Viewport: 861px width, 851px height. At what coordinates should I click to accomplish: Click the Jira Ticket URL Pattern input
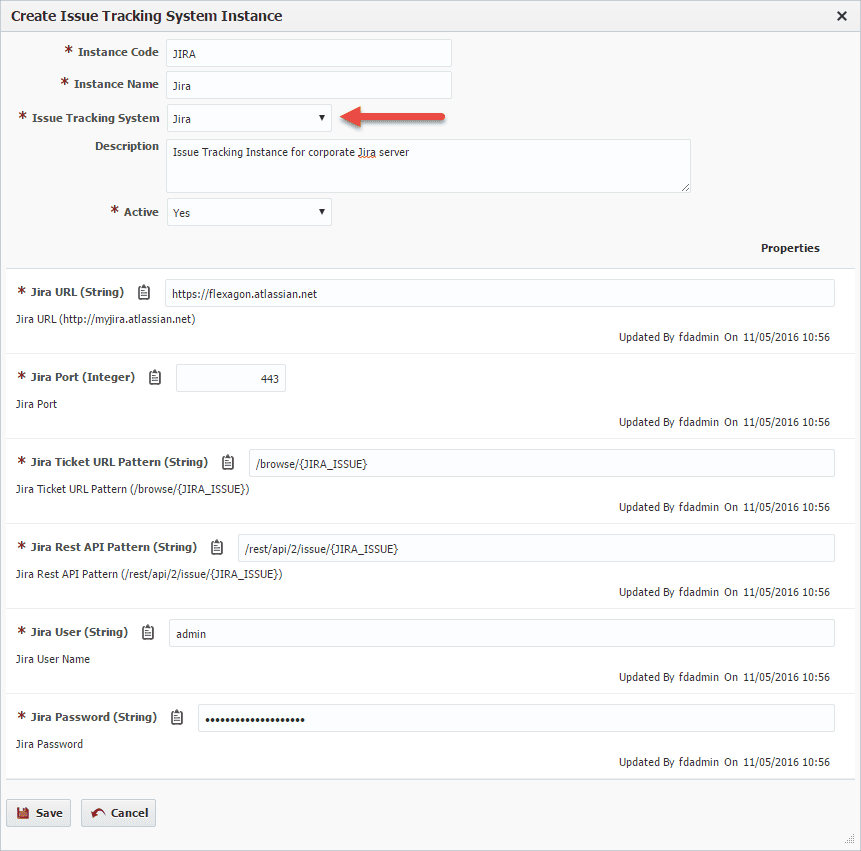tap(541, 463)
